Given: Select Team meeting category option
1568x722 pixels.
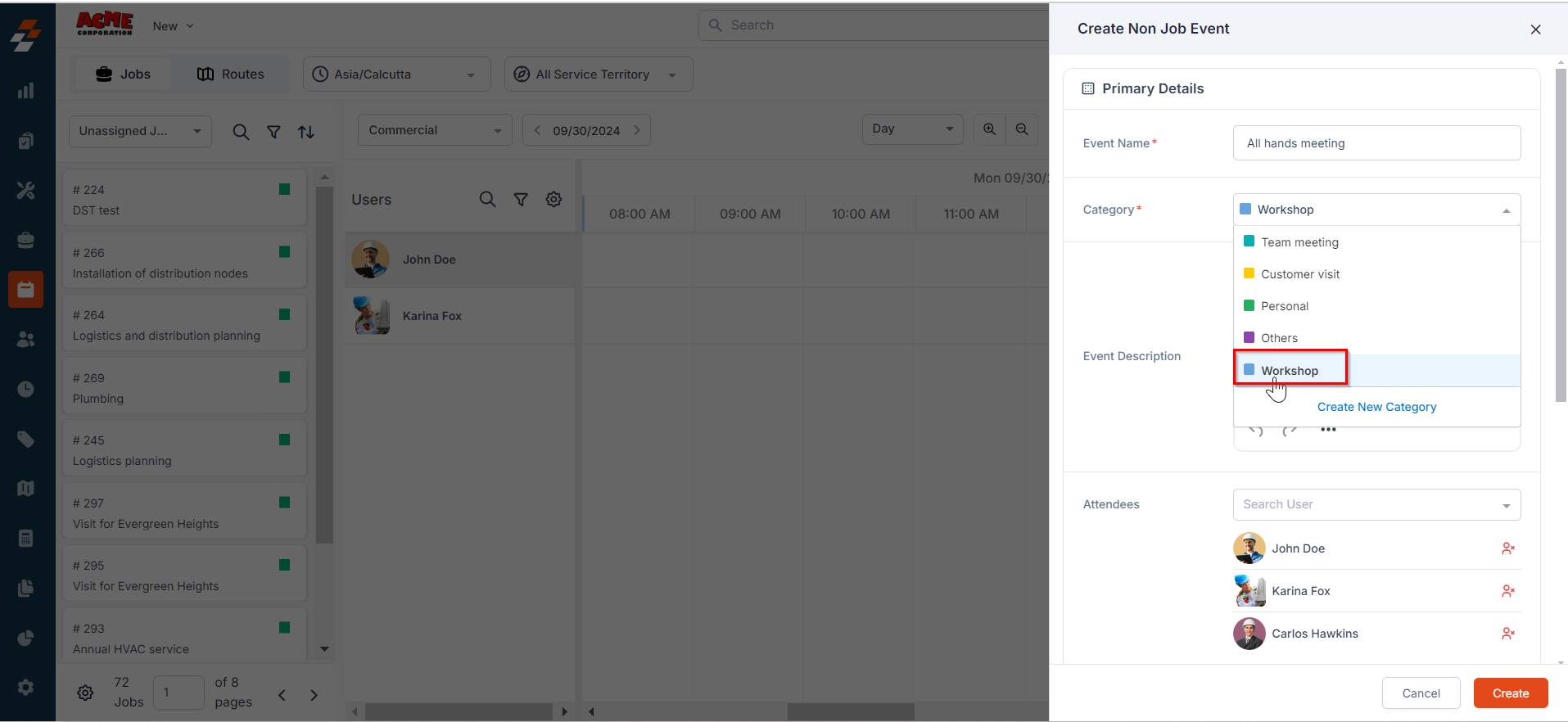Looking at the screenshot, I should [1377, 242].
